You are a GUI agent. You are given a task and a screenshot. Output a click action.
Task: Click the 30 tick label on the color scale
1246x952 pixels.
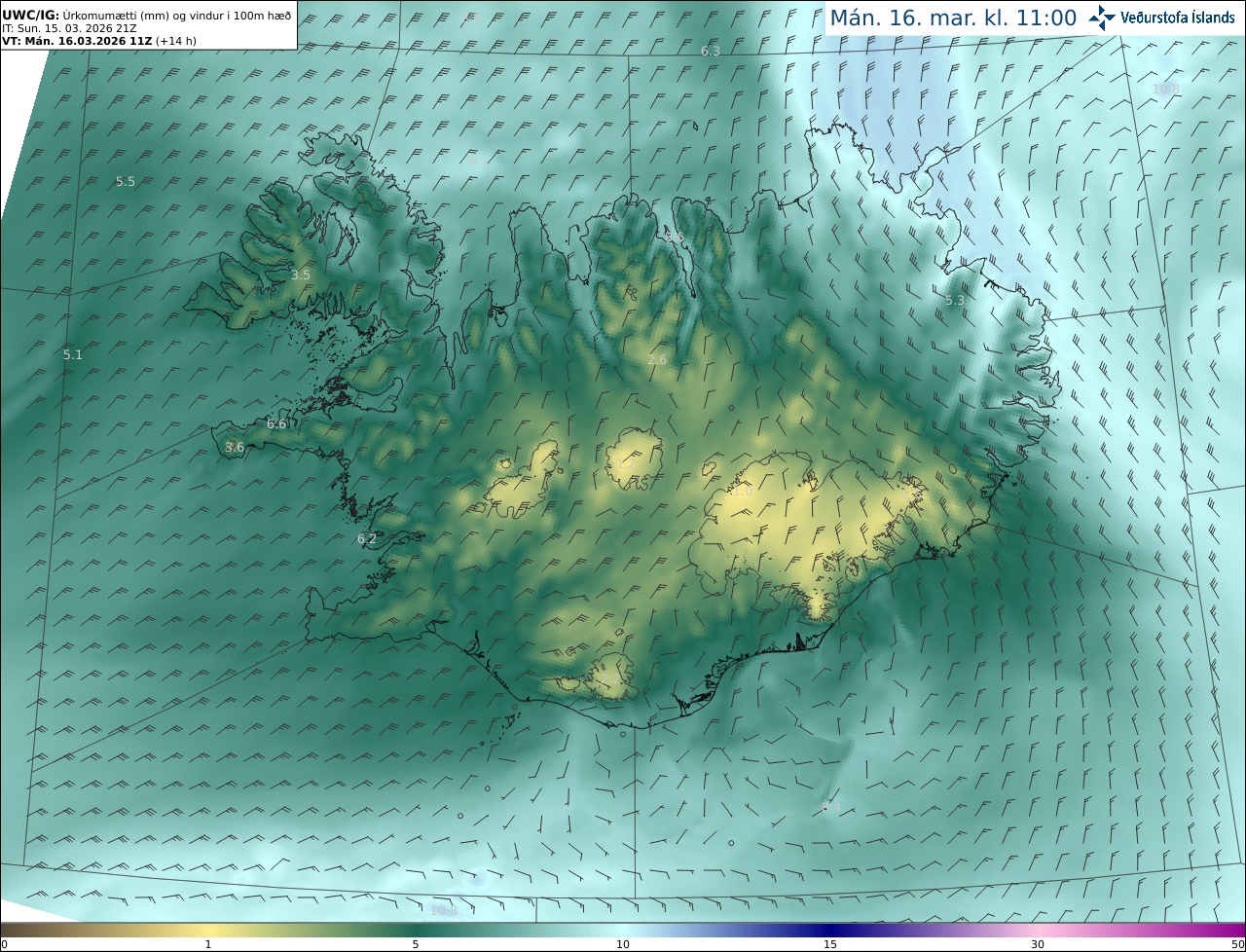point(1038,944)
